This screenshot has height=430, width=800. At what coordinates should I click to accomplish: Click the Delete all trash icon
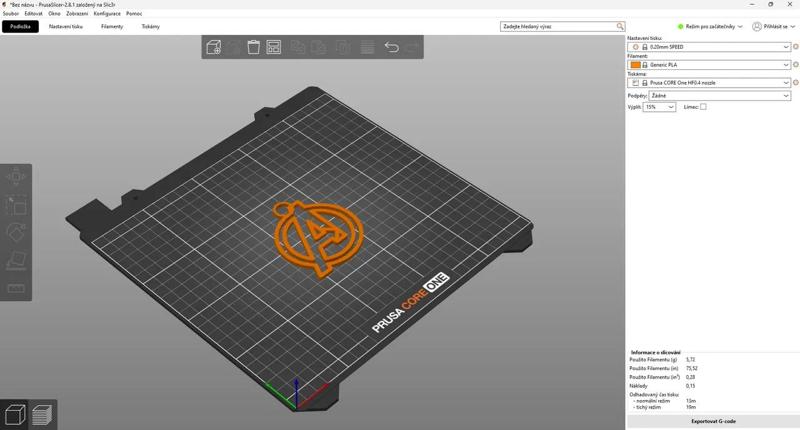point(254,47)
